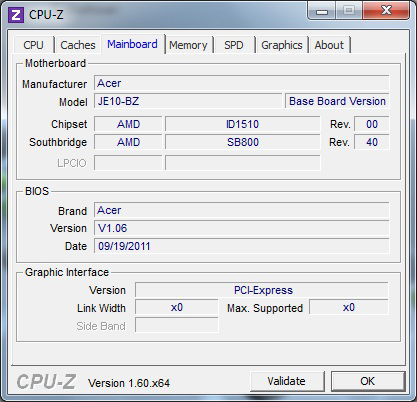The image size is (417, 402).
Task: Open the SPD tab
Action: point(234,45)
